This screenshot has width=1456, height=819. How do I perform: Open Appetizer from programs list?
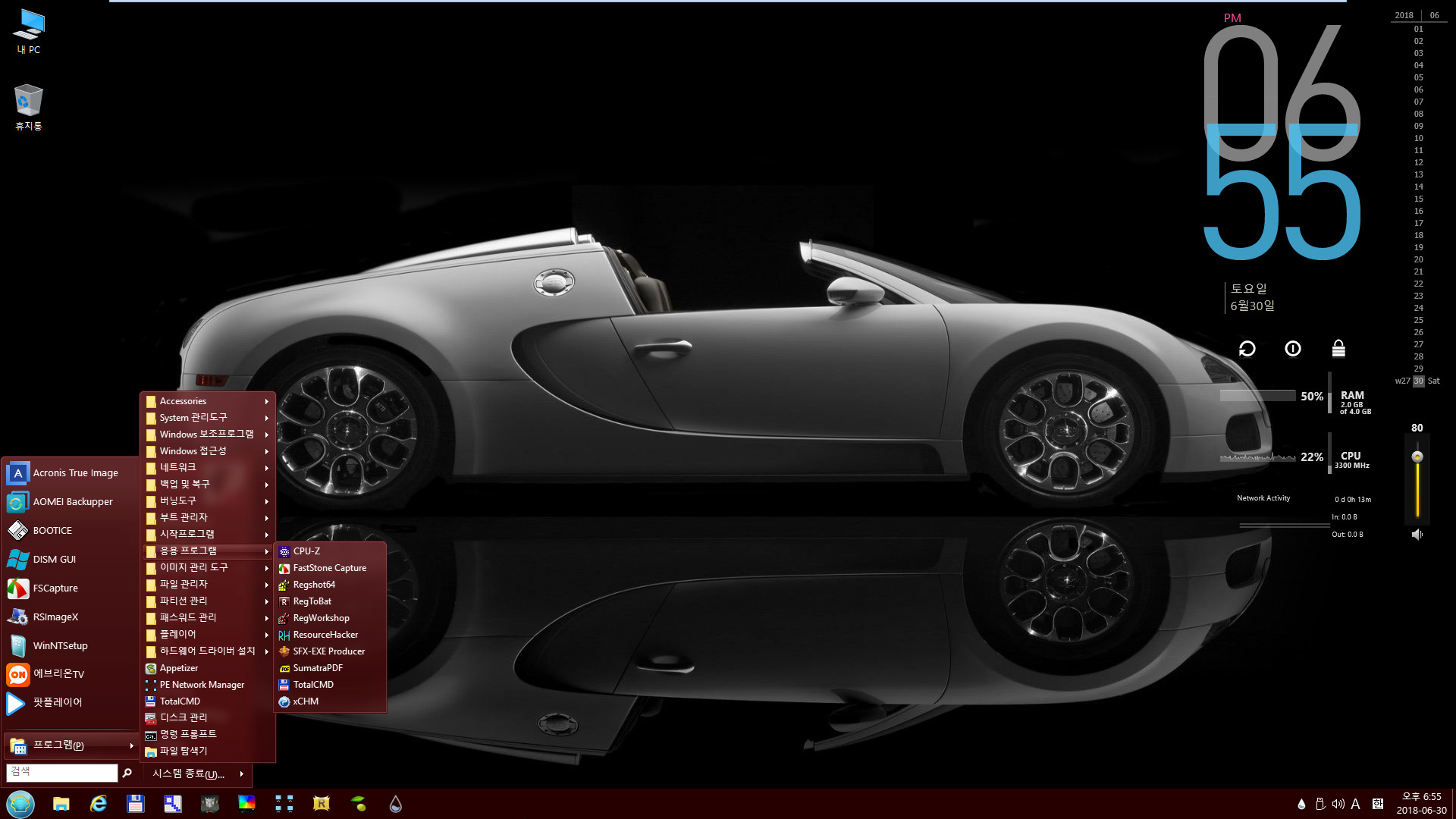pos(208,668)
